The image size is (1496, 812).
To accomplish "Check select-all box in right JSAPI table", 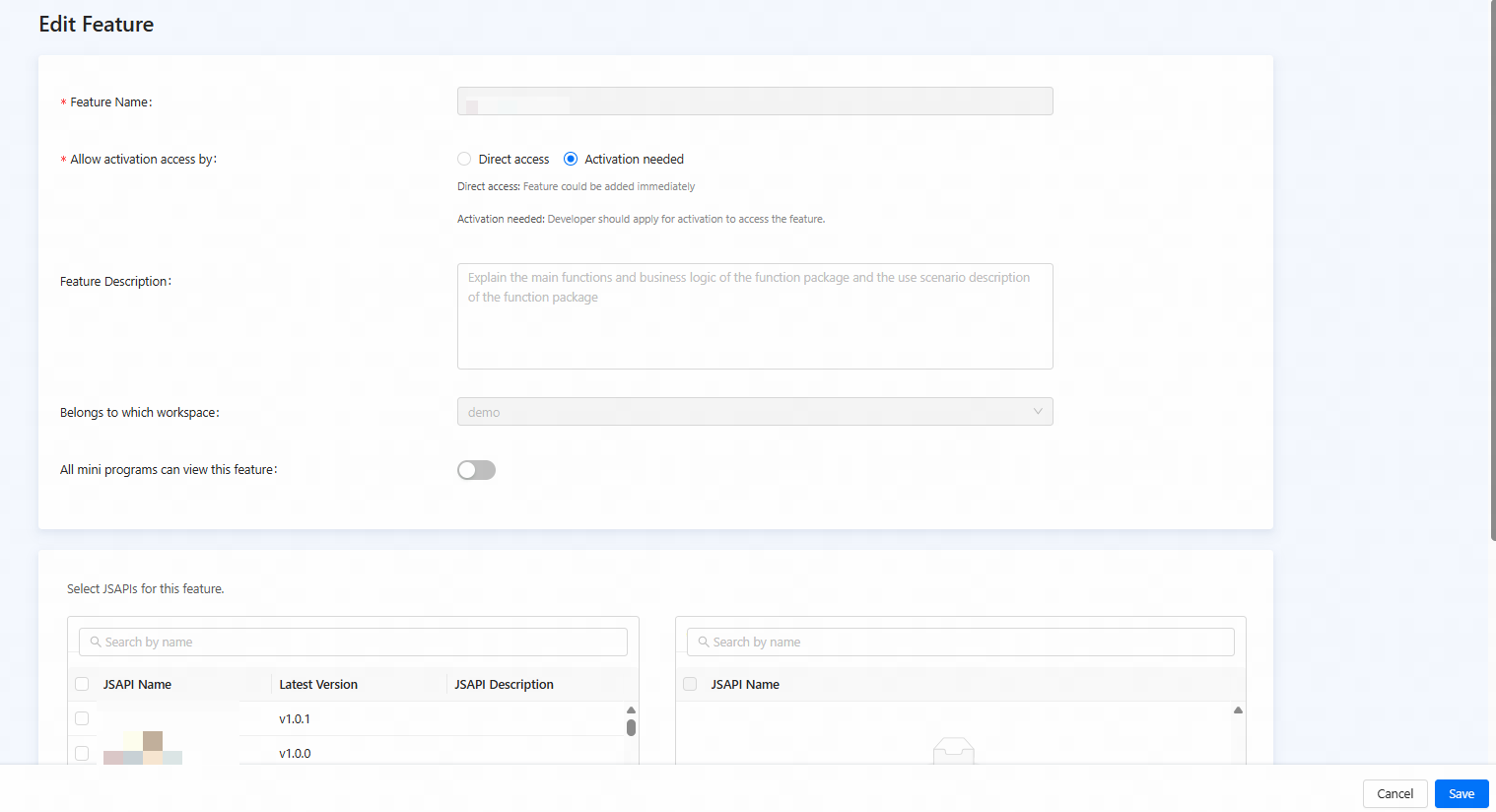I will (x=690, y=684).
